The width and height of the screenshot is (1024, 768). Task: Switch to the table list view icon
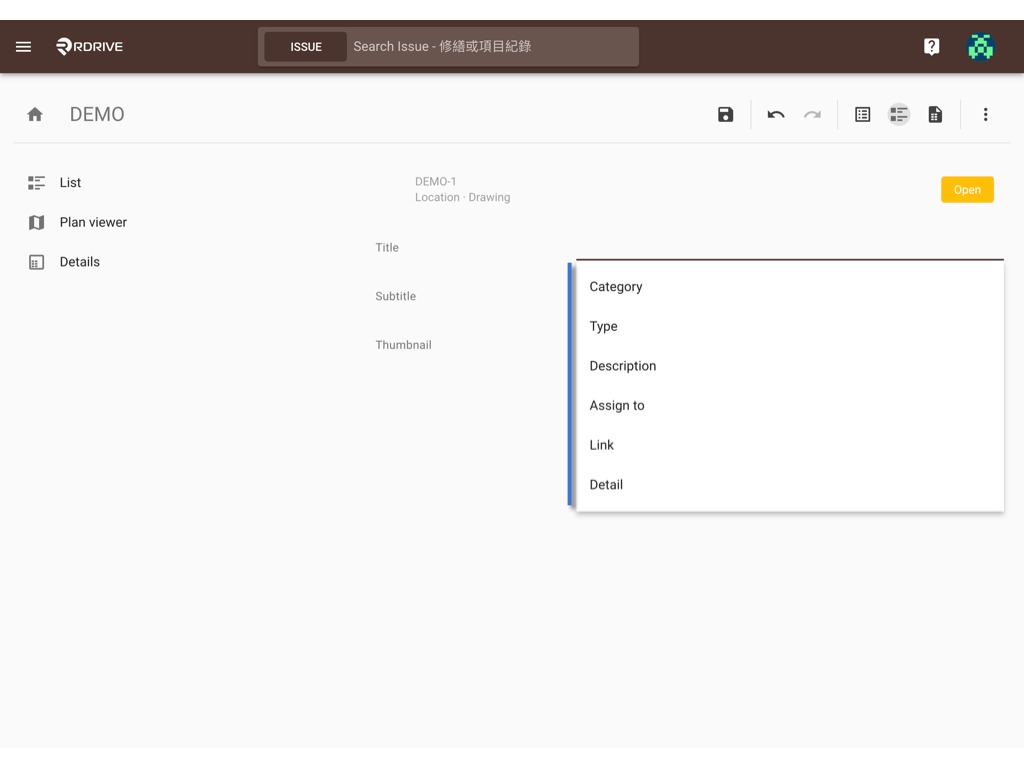(x=862, y=114)
